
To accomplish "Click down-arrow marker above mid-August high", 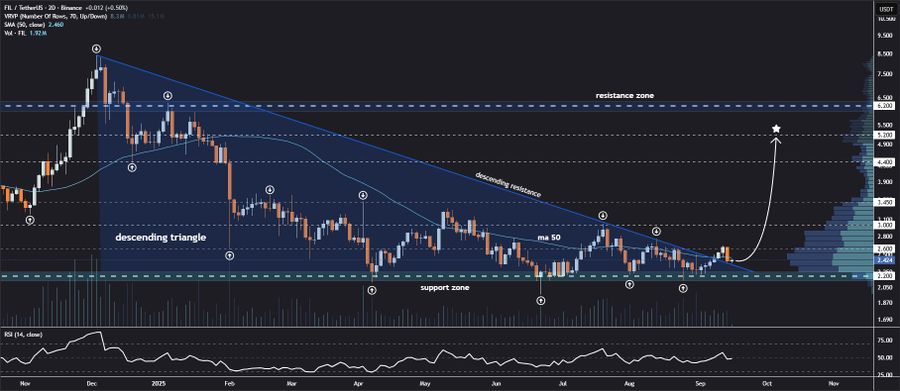I will 656,231.
